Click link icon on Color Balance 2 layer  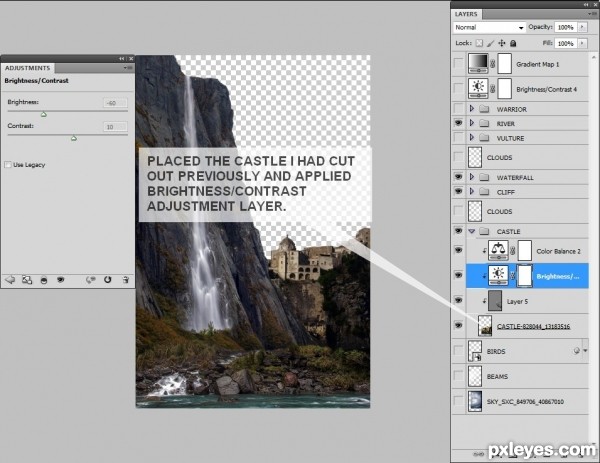(x=513, y=251)
